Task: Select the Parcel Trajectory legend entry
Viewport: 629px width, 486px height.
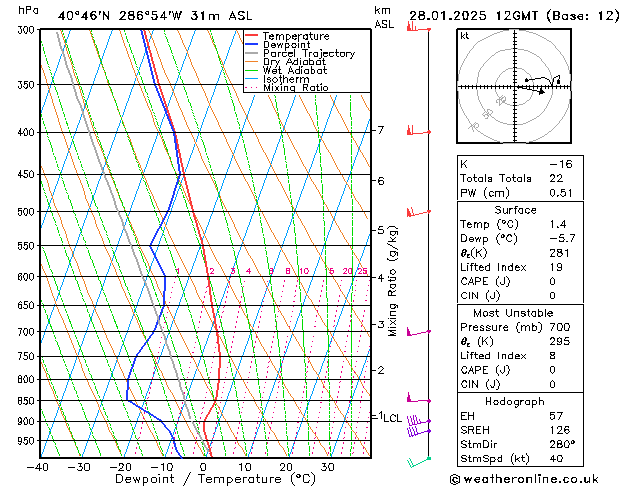Action: point(308,54)
